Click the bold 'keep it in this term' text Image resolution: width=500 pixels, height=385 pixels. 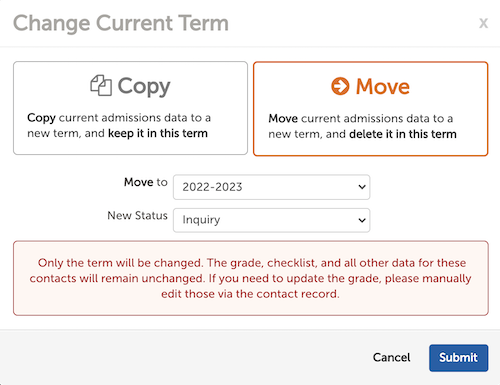coord(158,133)
